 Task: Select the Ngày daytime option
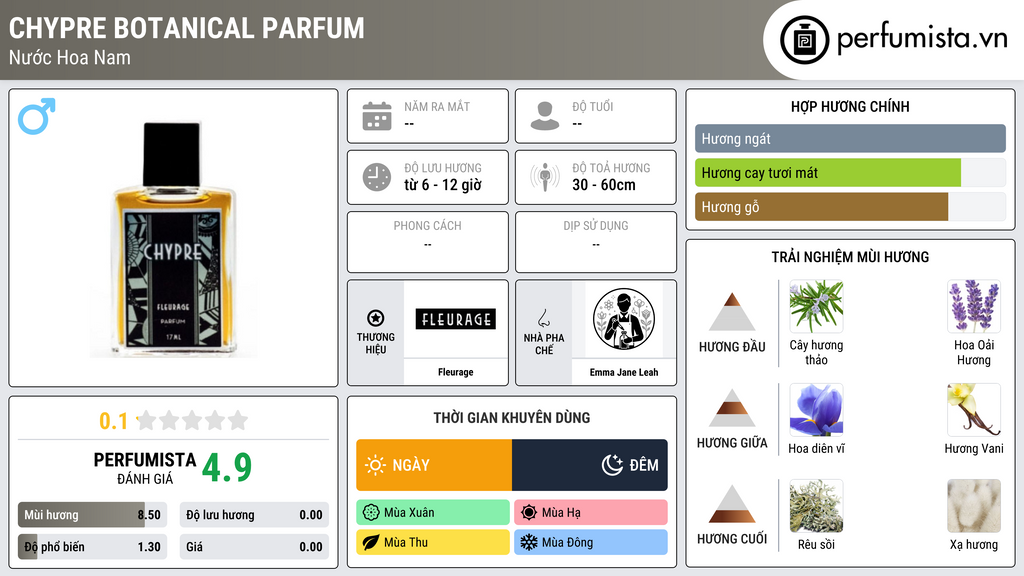(434, 465)
